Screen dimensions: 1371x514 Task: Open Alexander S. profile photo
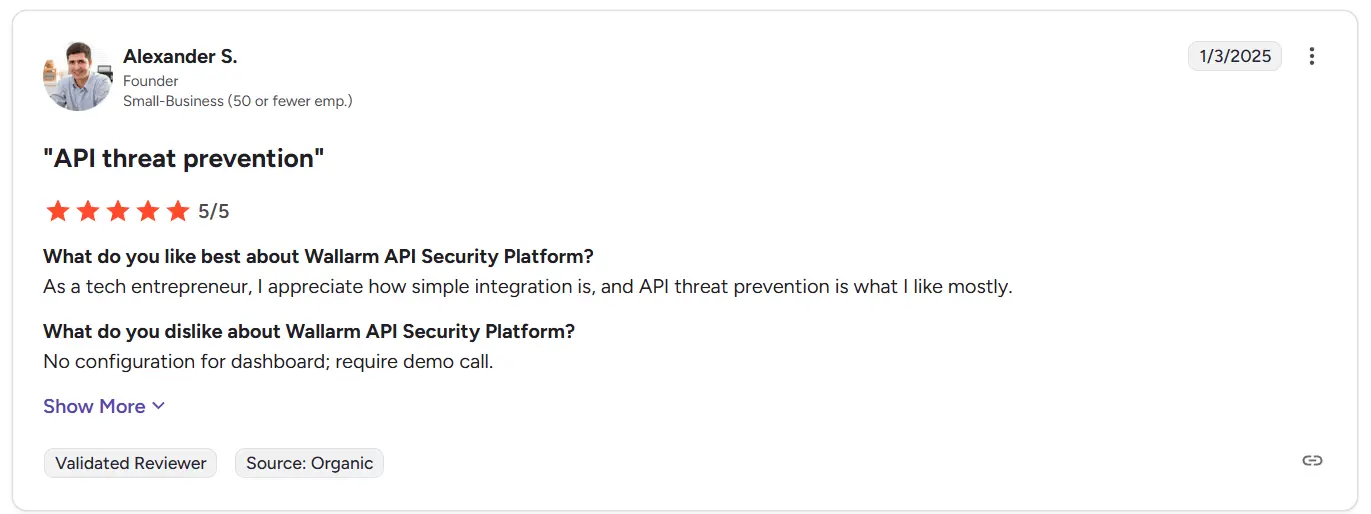(x=78, y=76)
